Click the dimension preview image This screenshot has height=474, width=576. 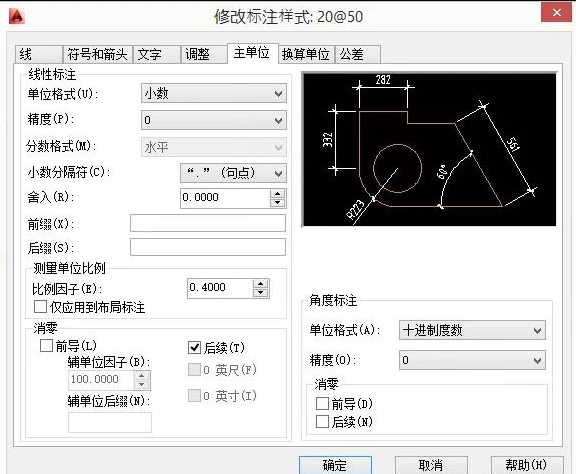click(x=429, y=150)
